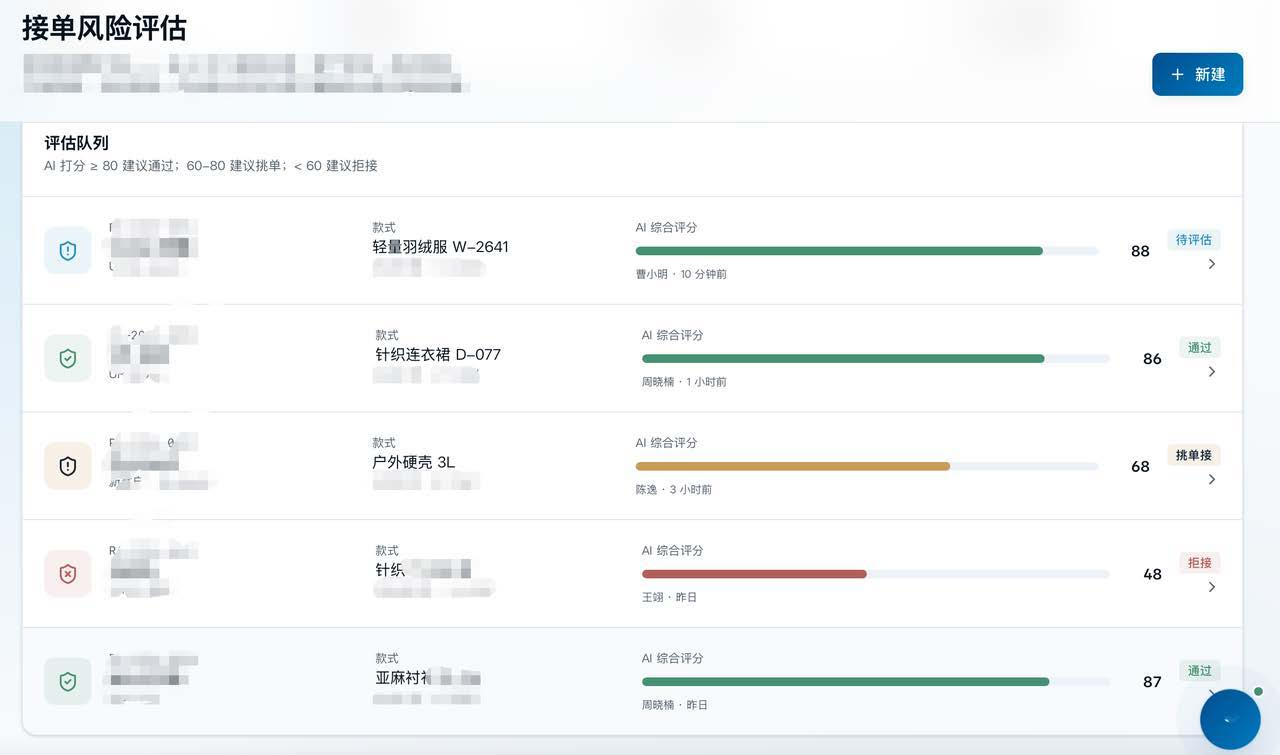Click the score value 68
The height and width of the screenshot is (755, 1280).
[1140, 467]
